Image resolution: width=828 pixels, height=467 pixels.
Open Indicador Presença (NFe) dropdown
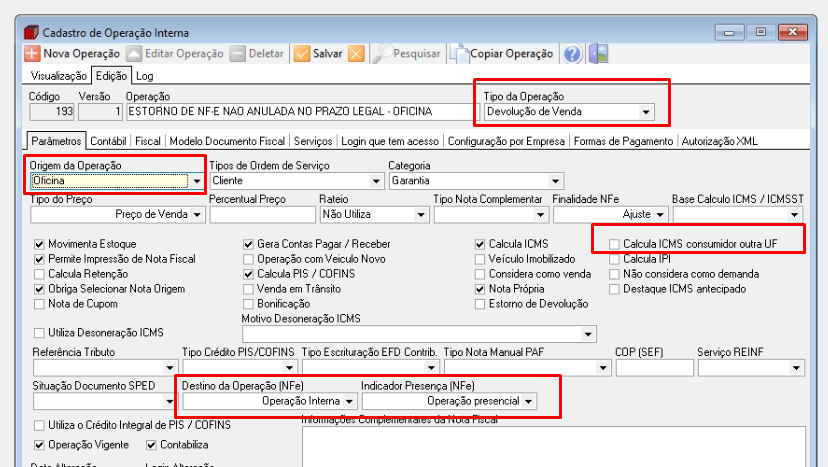pyautogui.click(x=529, y=401)
